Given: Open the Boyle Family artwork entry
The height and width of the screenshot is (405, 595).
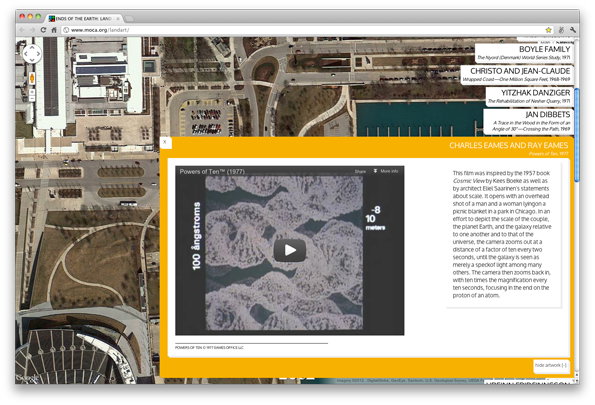Looking at the screenshot, I should click(x=524, y=53).
